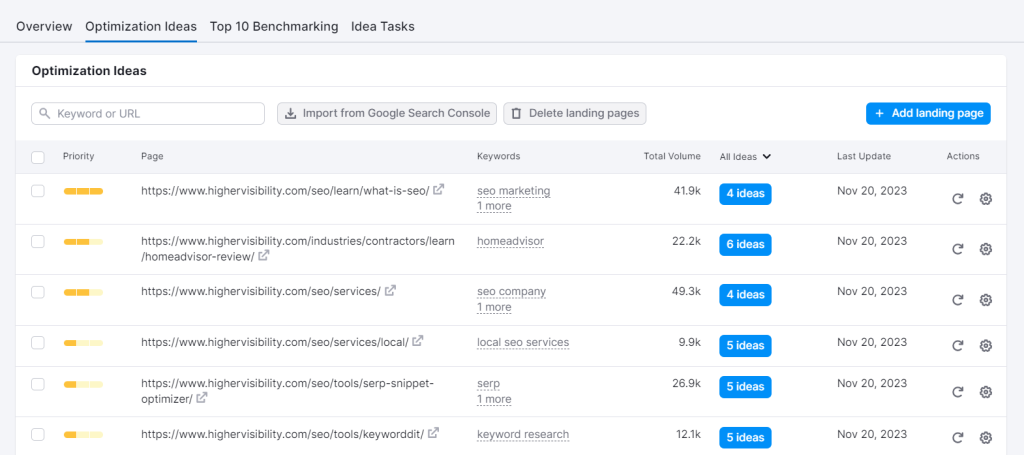Click Import from Google Search Console

pos(387,114)
